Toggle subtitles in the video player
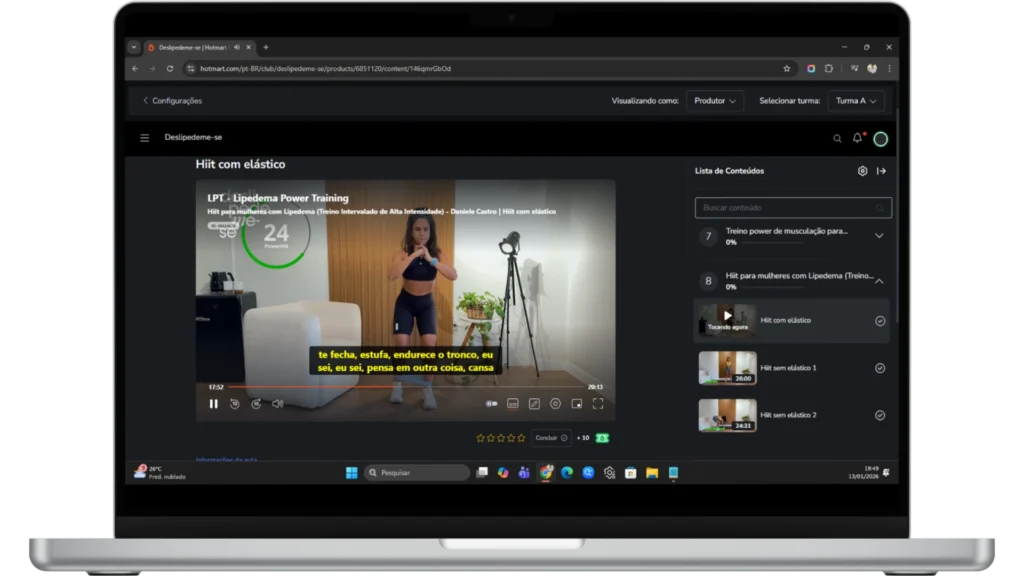The height and width of the screenshot is (576, 1024). 512,404
